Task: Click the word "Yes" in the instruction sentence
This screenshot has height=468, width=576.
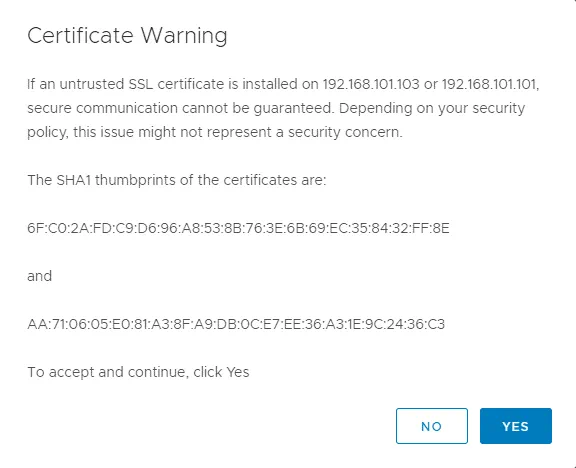Action: pyautogui.click(x=238, y=372)
